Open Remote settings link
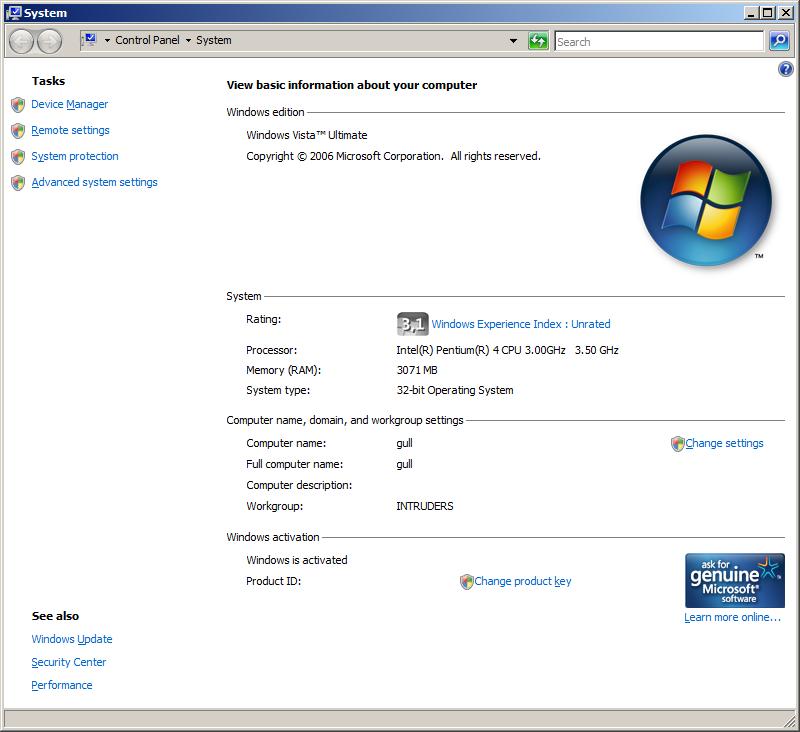Viewport: 800px width, 732px height. point(70,131)
